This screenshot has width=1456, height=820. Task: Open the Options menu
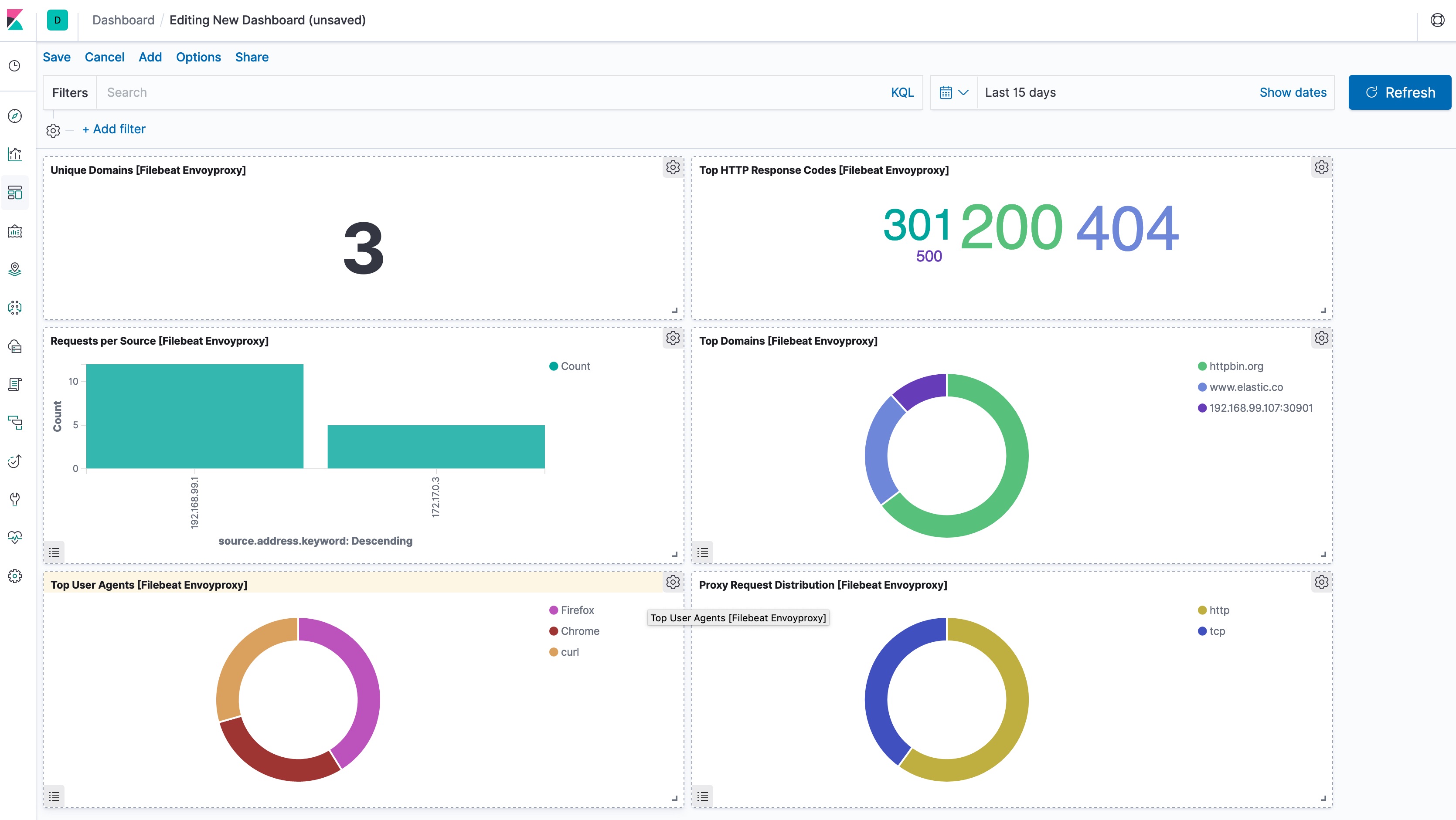pos(198,57)
